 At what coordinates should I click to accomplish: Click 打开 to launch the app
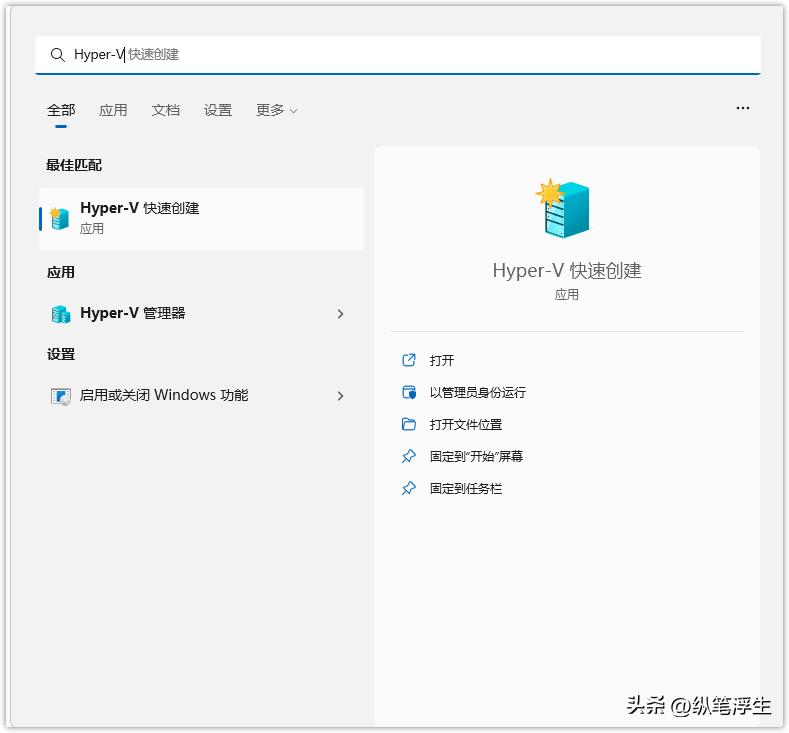(441, 360)
